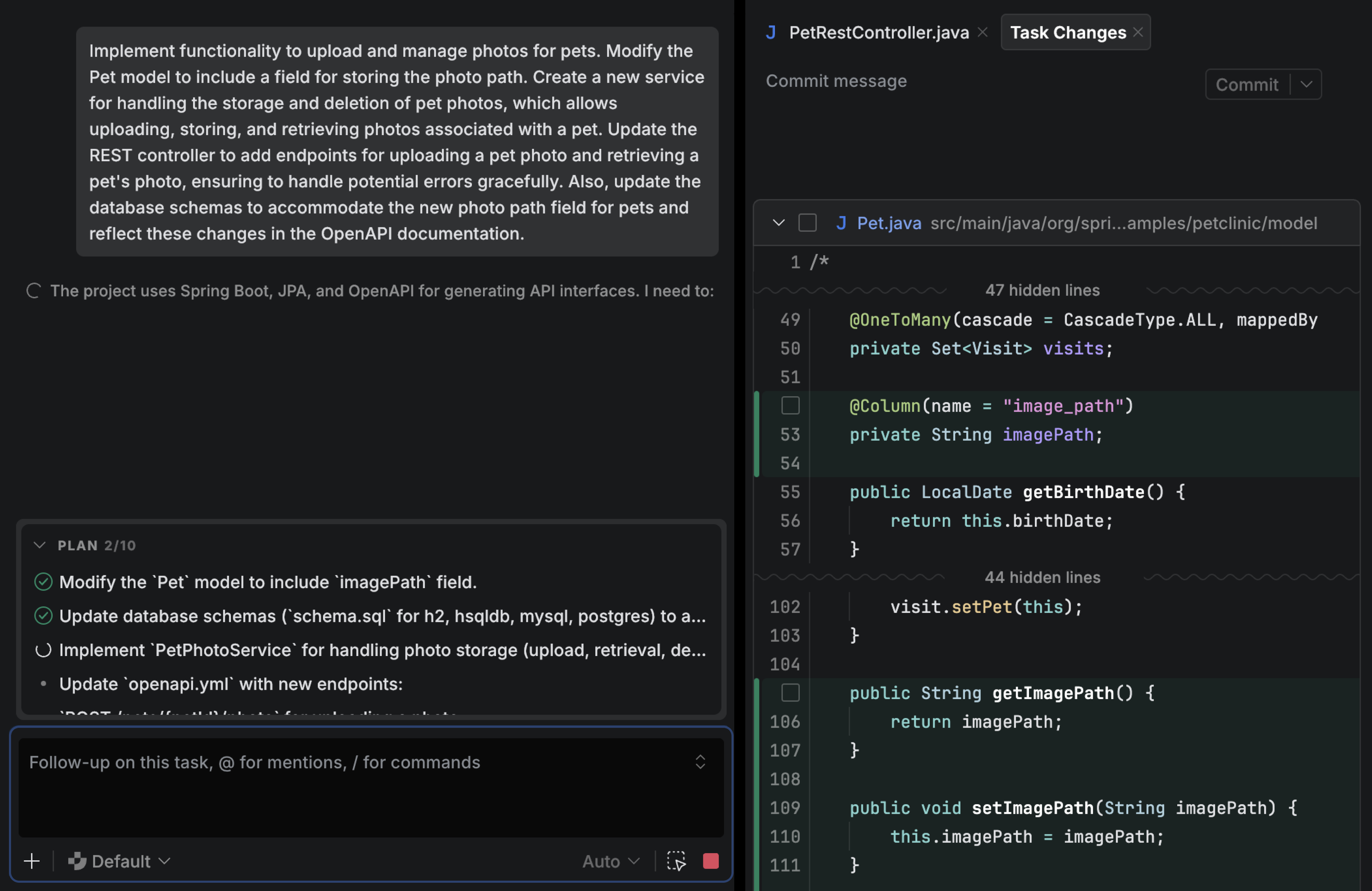Screen dimensions: 1372x891
Task: Click the green checkmark on Pet model step
Action: 43,582
